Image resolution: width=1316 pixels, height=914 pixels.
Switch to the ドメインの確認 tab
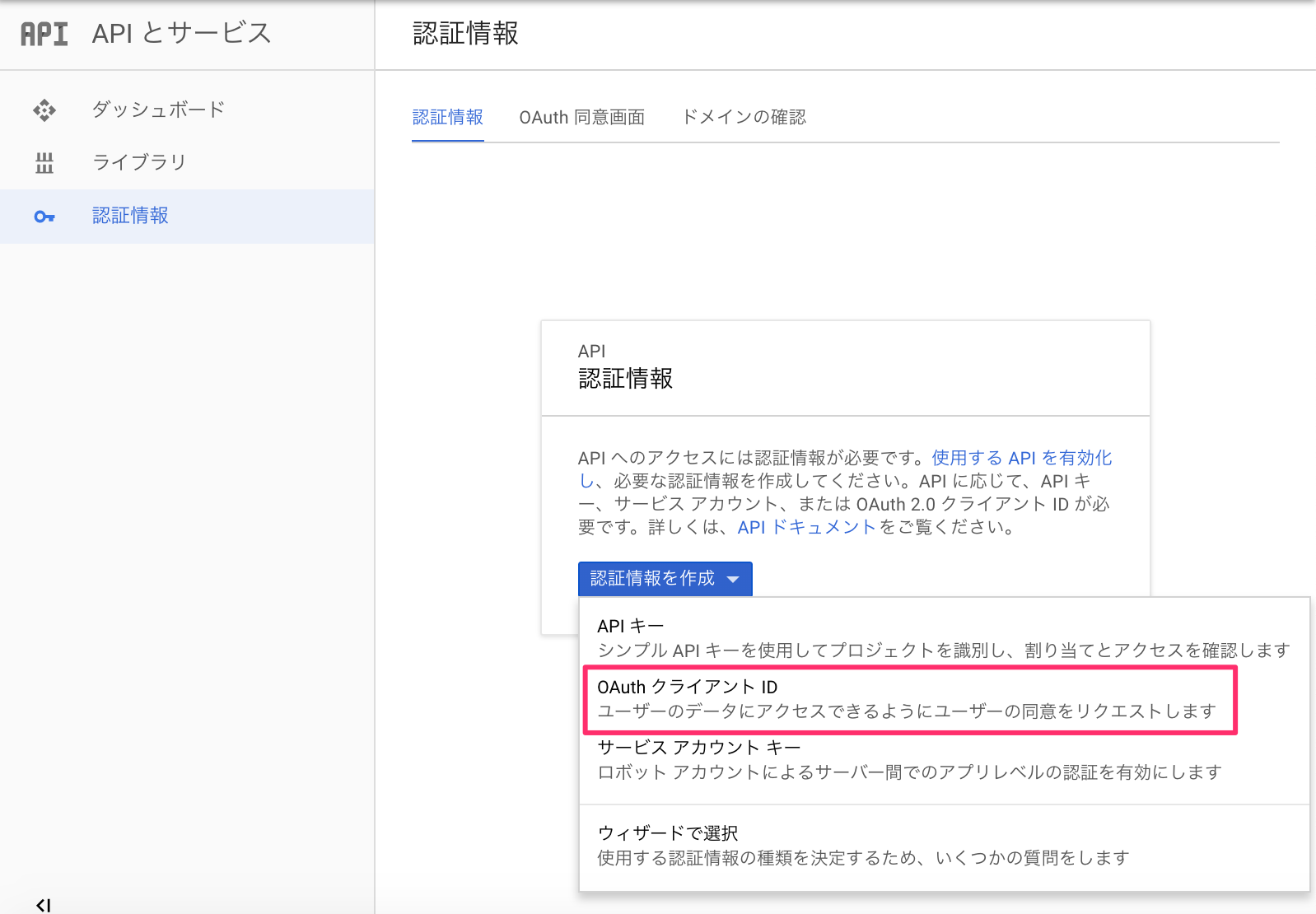[x=744, y=118]
